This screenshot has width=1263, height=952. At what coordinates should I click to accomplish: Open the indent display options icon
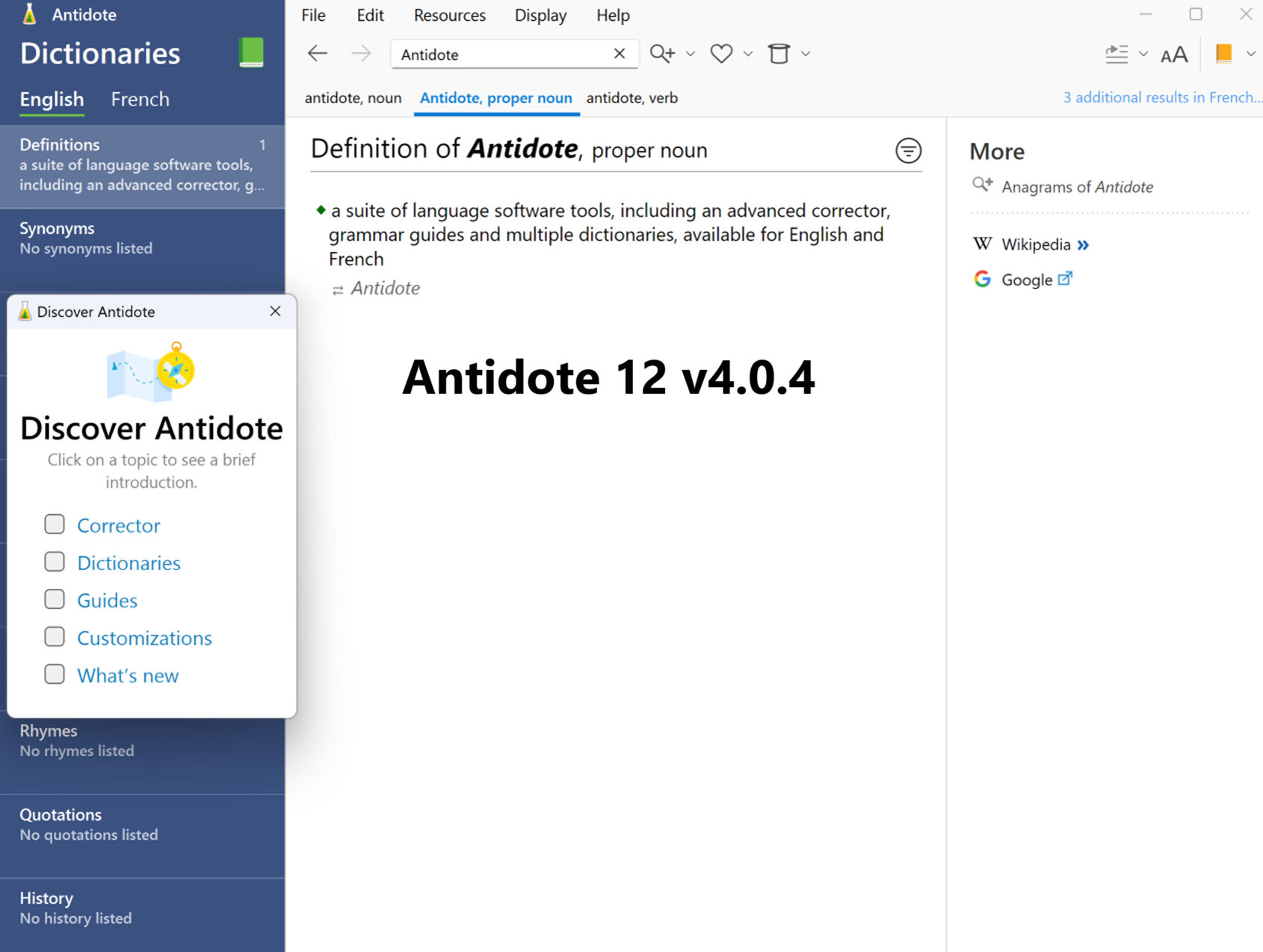(x=1117, y=54)
